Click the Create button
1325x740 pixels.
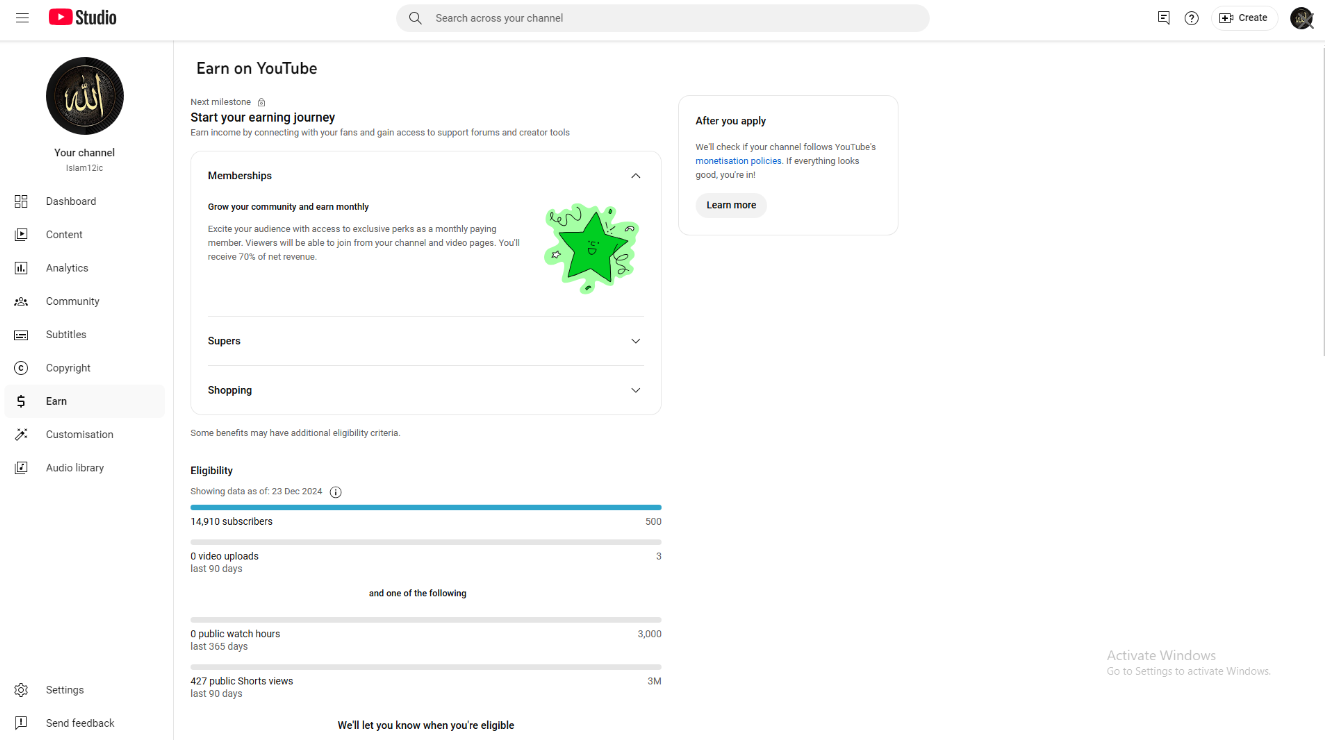tap(1244, 18)
